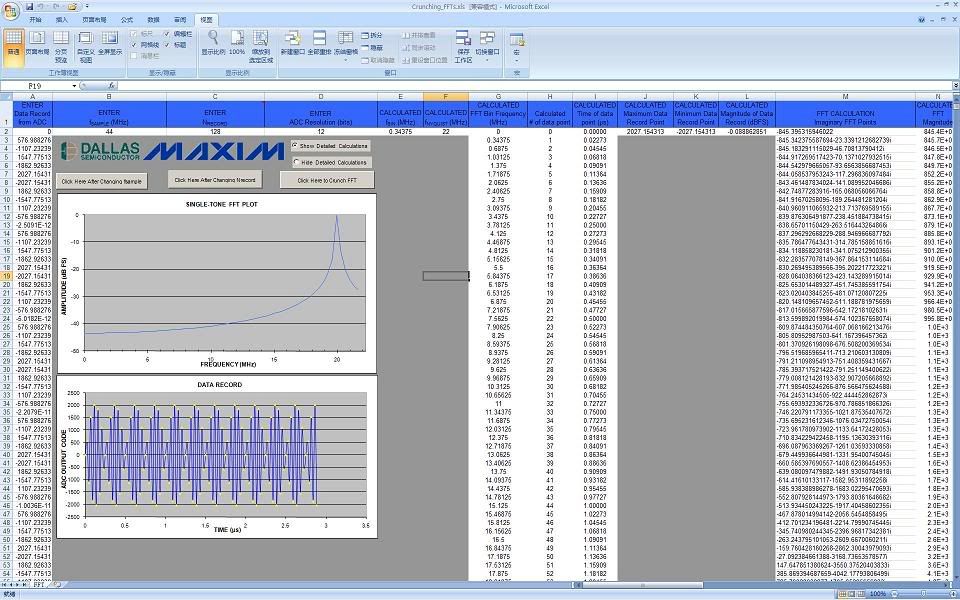Click Save Workspace (保存工作区) icon
The image size is (960, 600).
click(463, 42)
